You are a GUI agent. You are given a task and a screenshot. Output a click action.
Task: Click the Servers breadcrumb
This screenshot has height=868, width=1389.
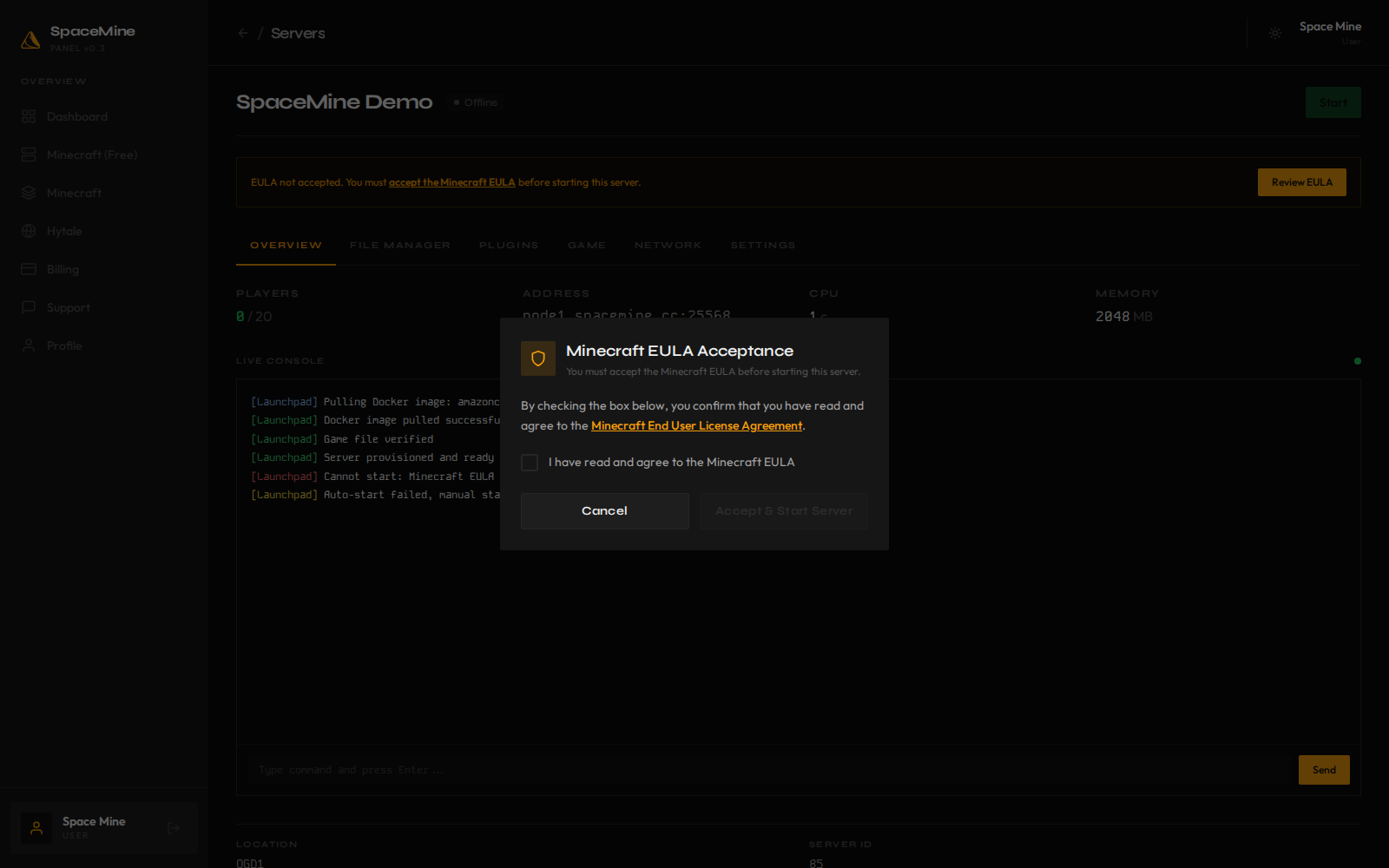(298, 33)
